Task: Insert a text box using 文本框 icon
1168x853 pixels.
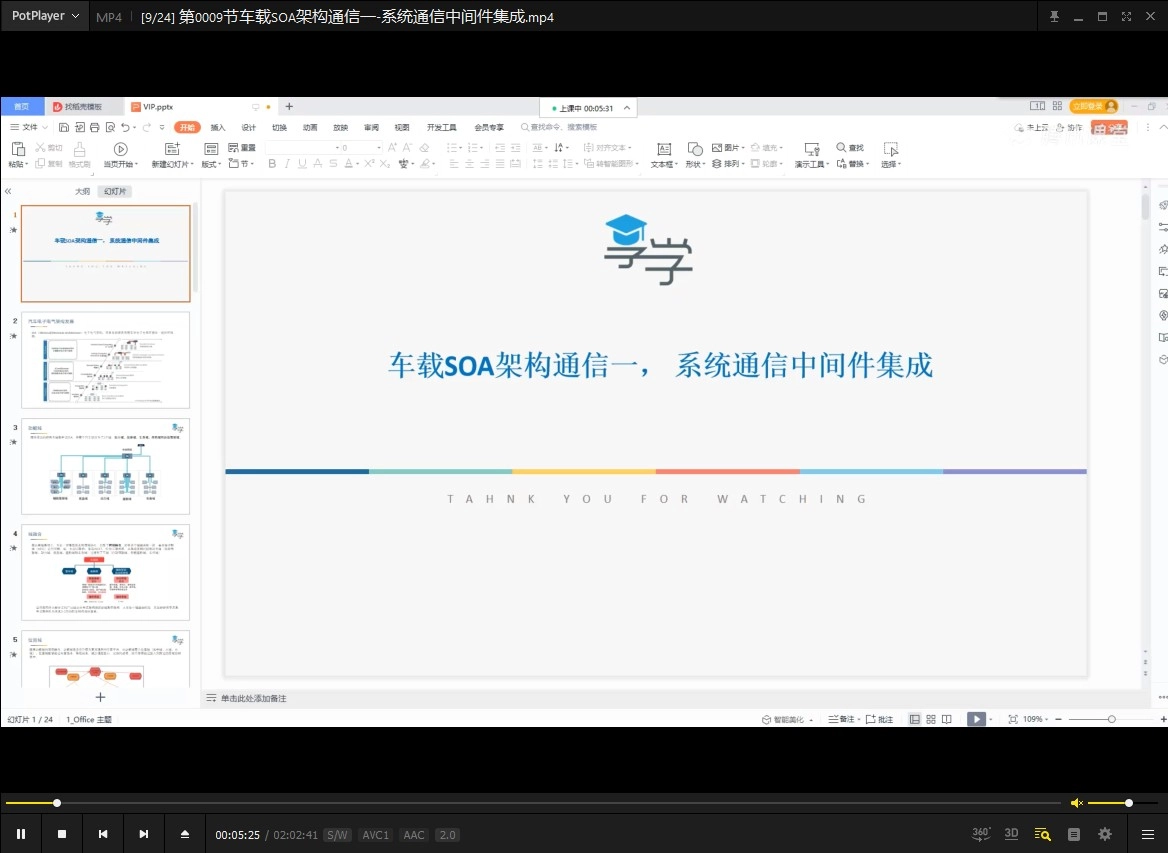Action: (663, 148)
